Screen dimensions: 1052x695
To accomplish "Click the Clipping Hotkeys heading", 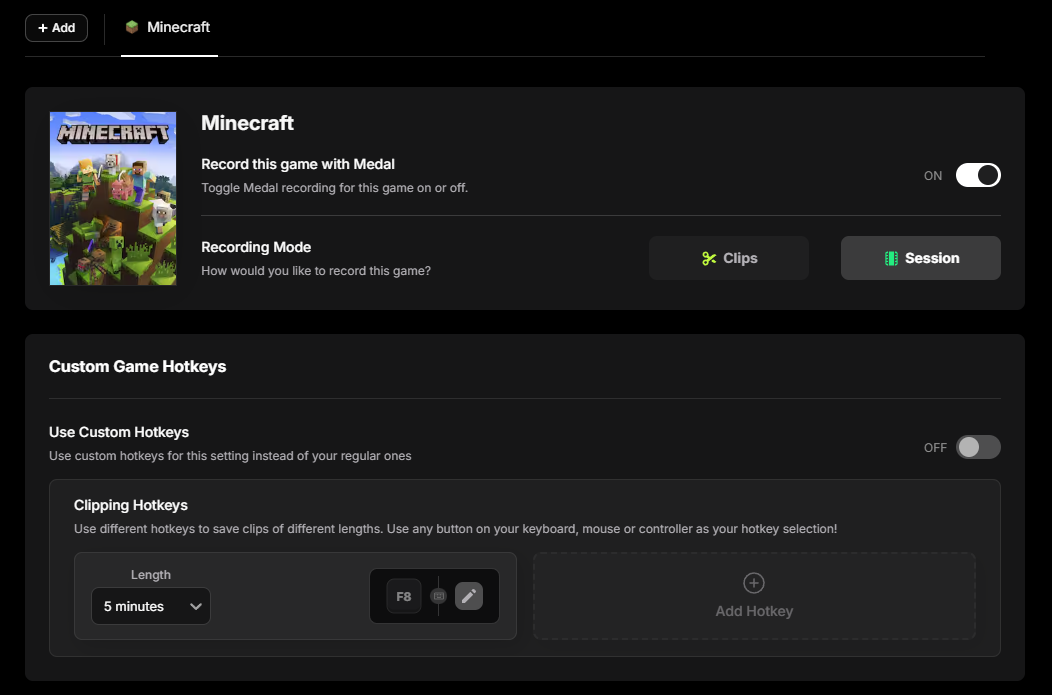I will pos(131,505).
